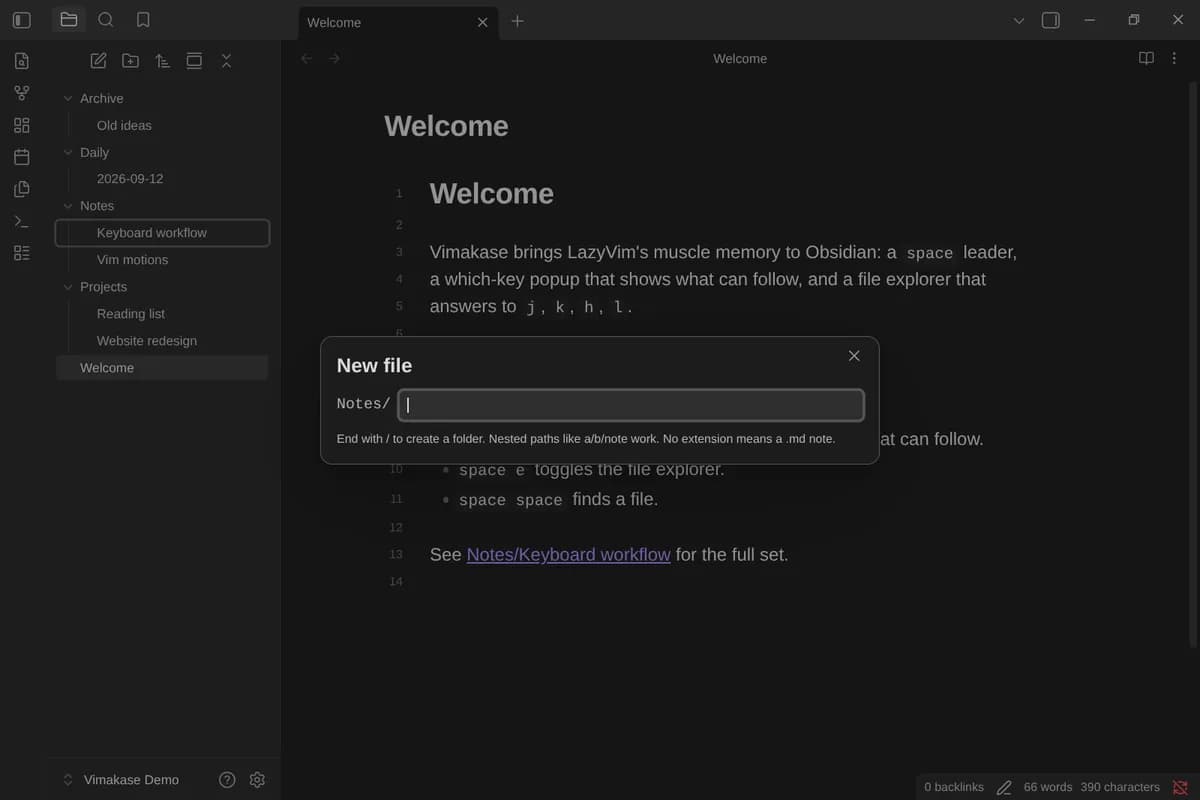This screenshot has height=800, width=1200.
Task: Open templates icon in ribbon
Action: (22, 189)
